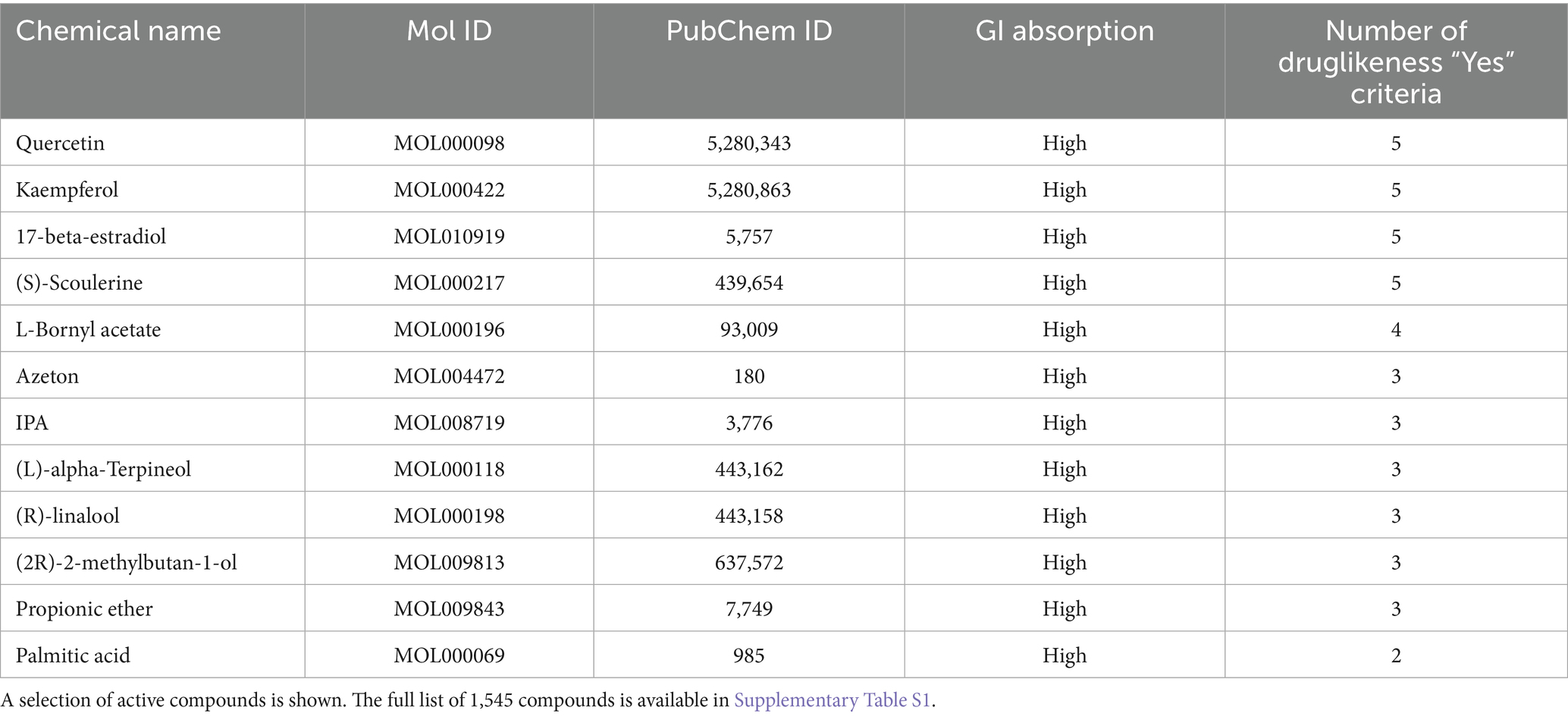Click PubChem ID 5,280,343
Screen dimensions: 1568x717
[x=748, y=143]
